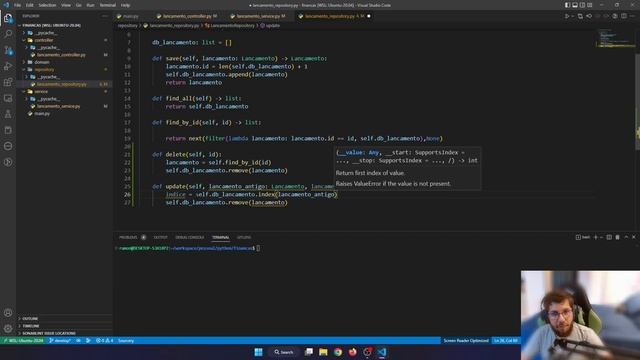
Task: Open the Manage gear icon
Action: (x=8, y=329)
